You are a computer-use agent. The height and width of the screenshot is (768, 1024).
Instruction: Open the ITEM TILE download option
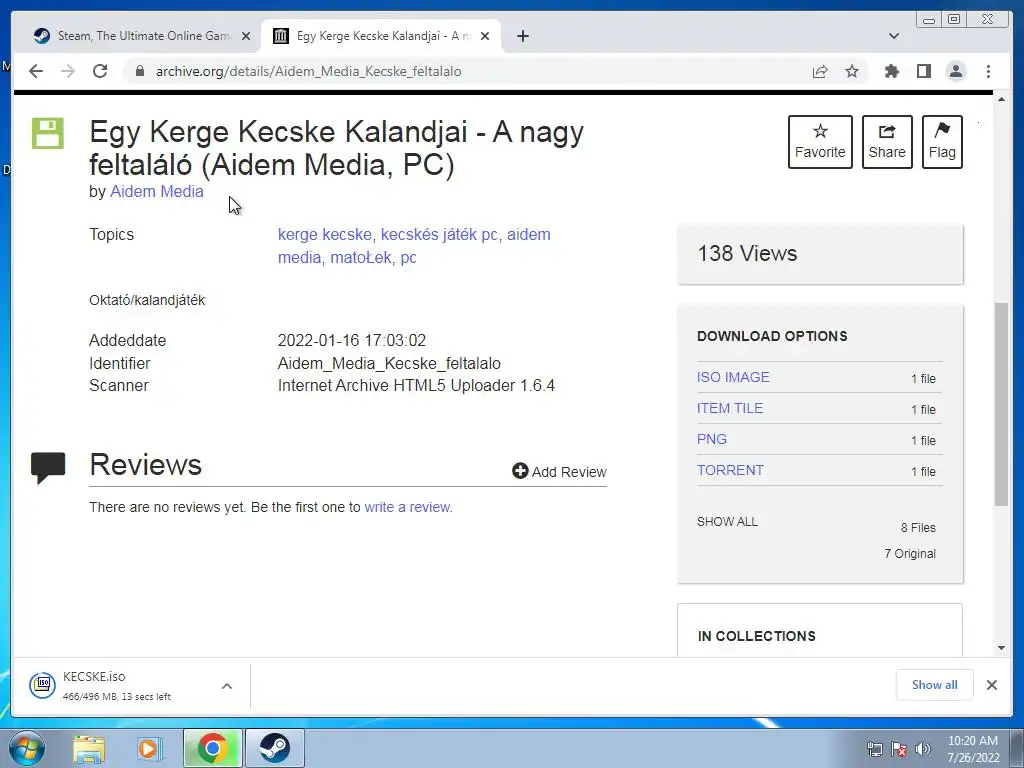pyautogui.click(x=729, y=408)
